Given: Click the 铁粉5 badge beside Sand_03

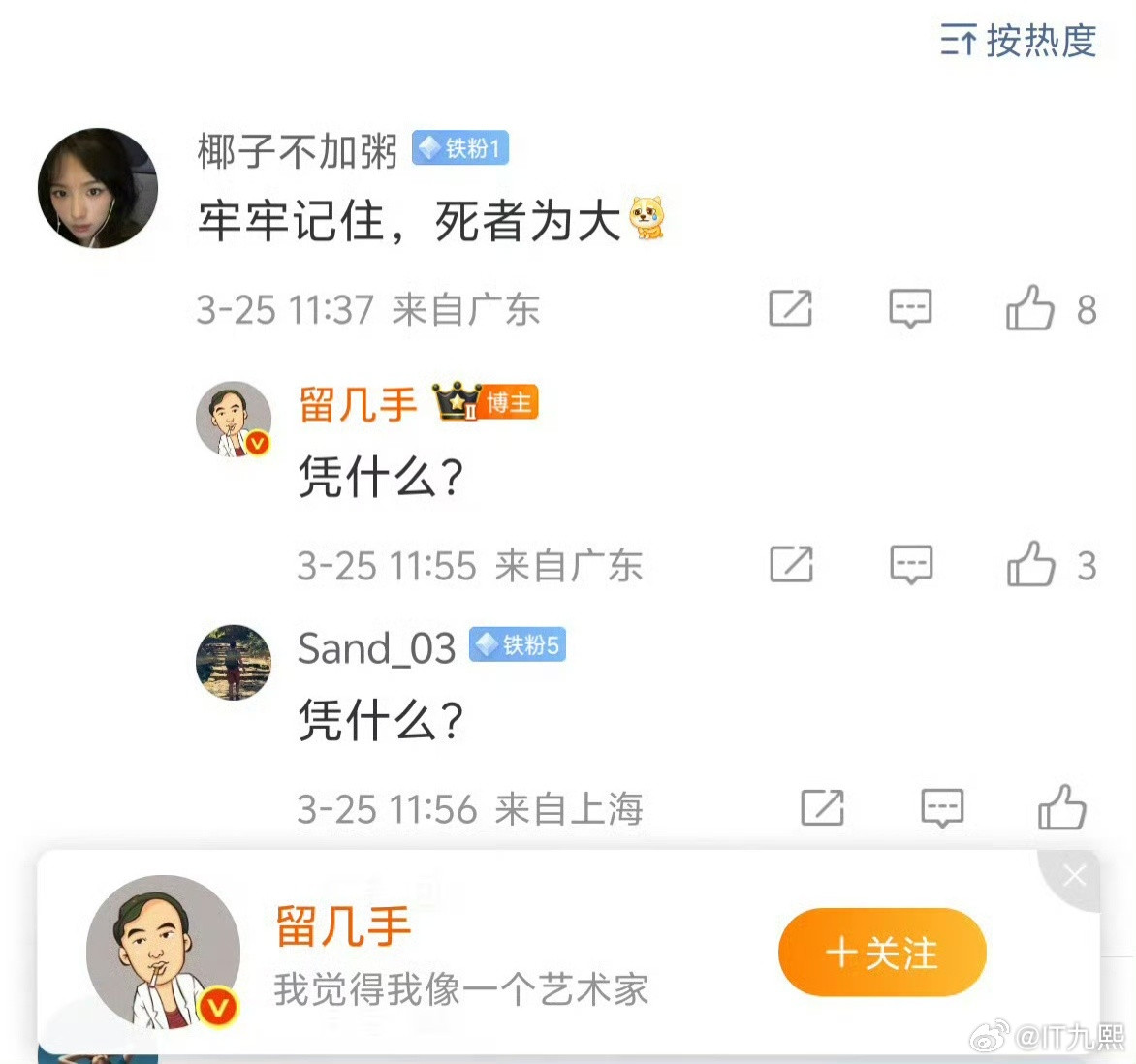Looking at the screenshot, I should pyautogui.click(x=517, y=645).
